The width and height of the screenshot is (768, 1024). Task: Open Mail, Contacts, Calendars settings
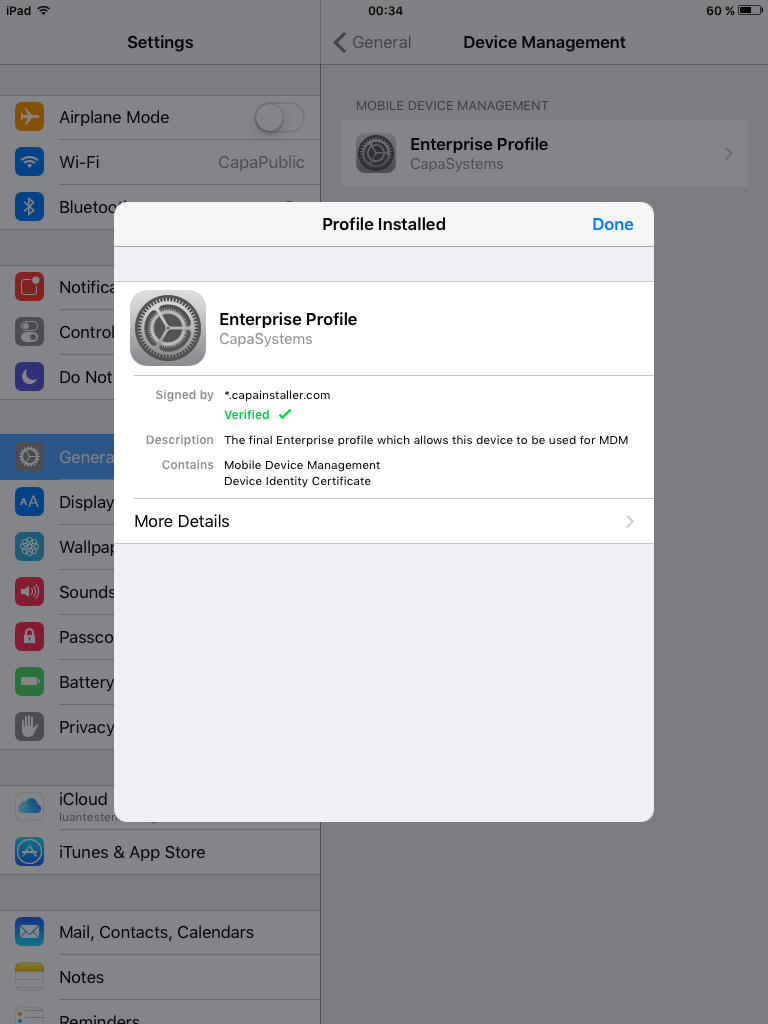160,932
